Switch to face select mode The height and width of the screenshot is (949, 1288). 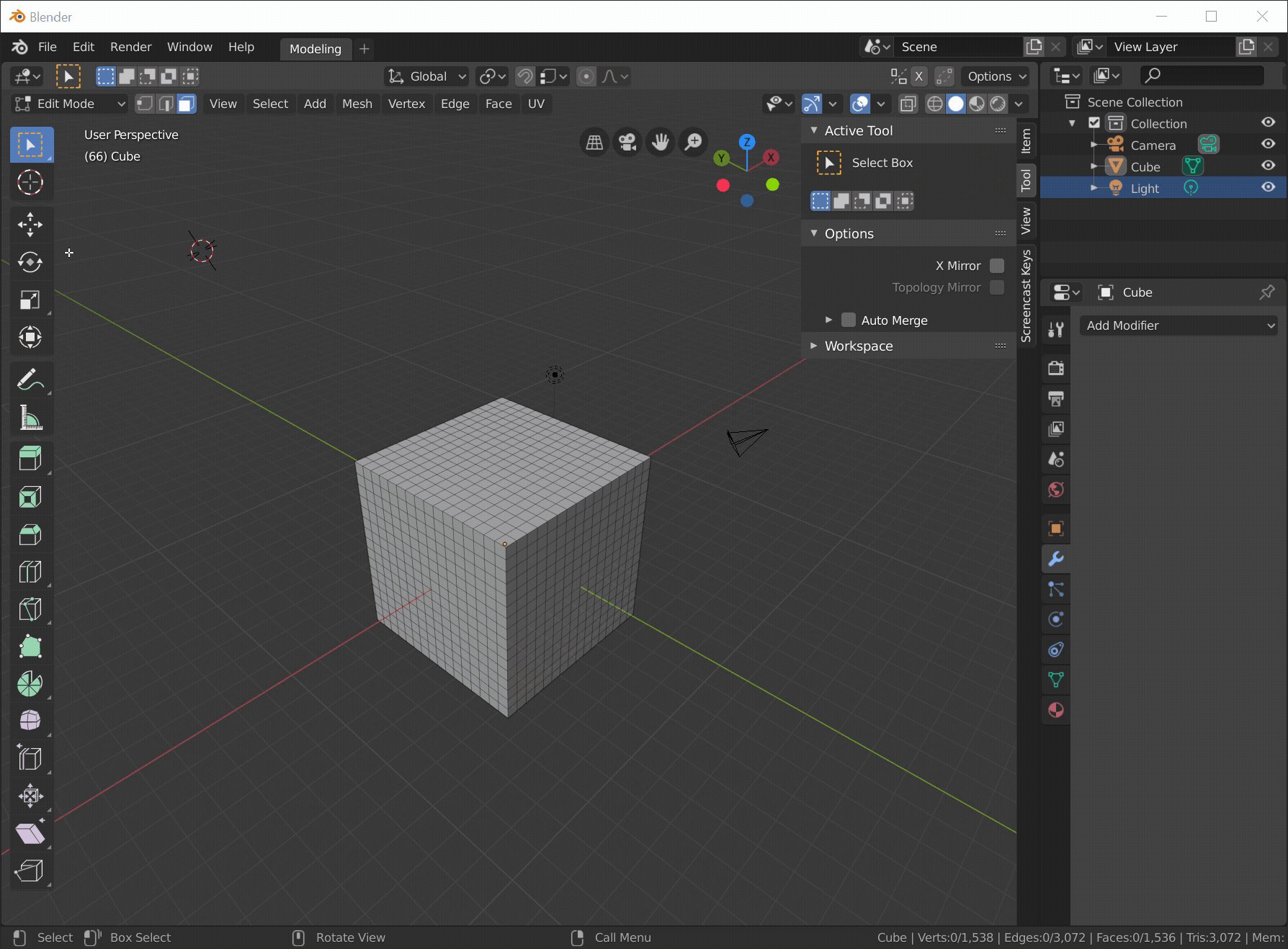click(x=187, y=104)
